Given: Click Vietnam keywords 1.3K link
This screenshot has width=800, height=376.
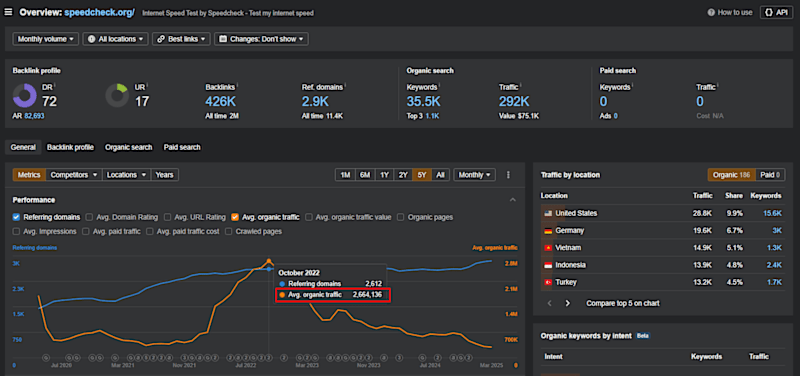Looking at the screenshot, I should pyautogui.click(x=774, y=247).
